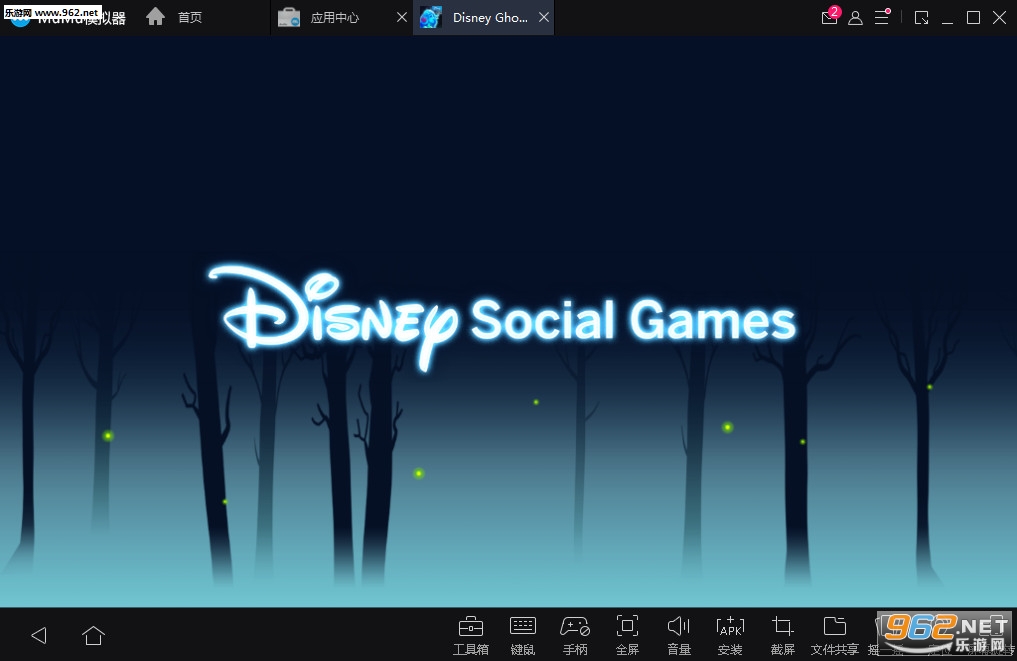The width and height of the screenshot is (1017, 661).
Task: Close the Disney Gho... tab
Action: (544, 18)
